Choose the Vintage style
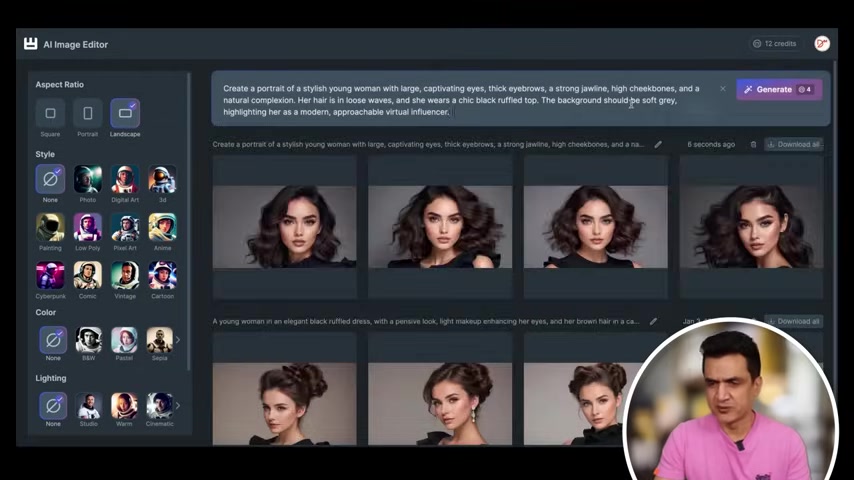Viewport: 854px width, 480px height. (125, 275)
